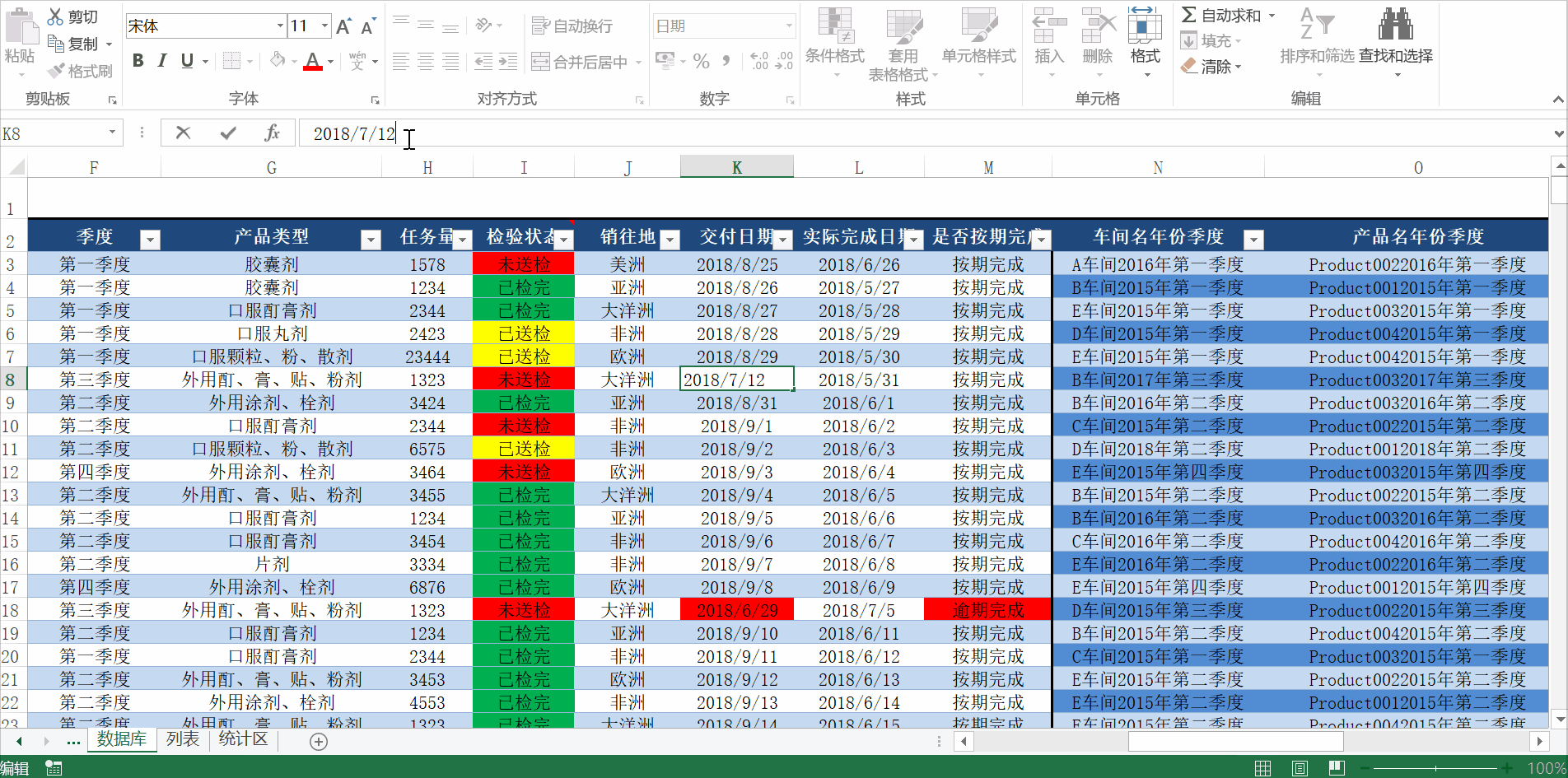Switch to the 列表 sheet tab
The width and height of the screenshot is (1568, 778).
click(x=182, y=739)
